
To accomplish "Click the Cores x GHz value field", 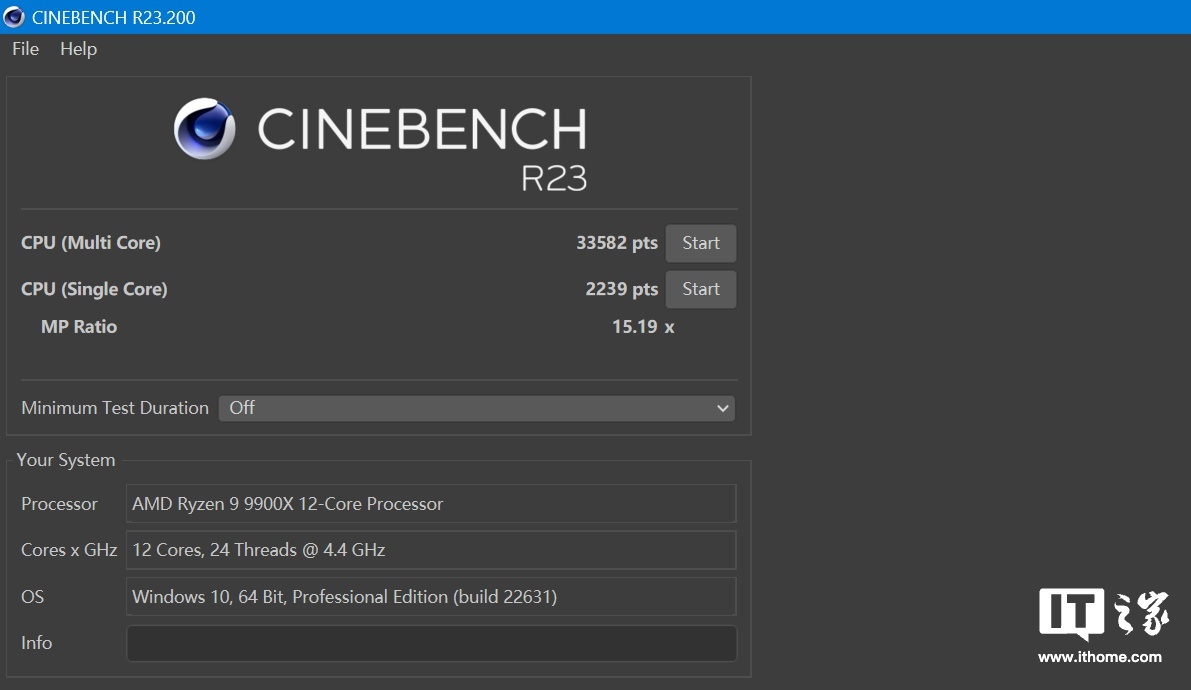I will (x=431, y=550).
